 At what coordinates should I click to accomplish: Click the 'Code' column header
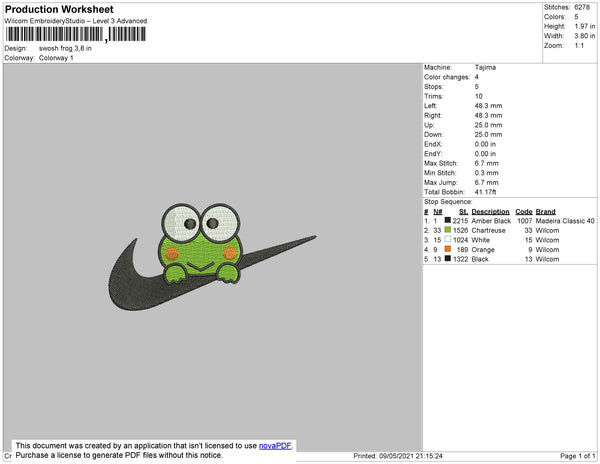(524, 212)
